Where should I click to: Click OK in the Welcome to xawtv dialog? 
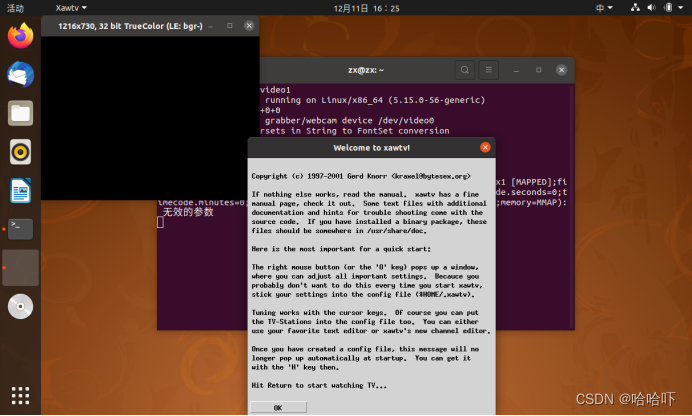(x=278, y=408)
